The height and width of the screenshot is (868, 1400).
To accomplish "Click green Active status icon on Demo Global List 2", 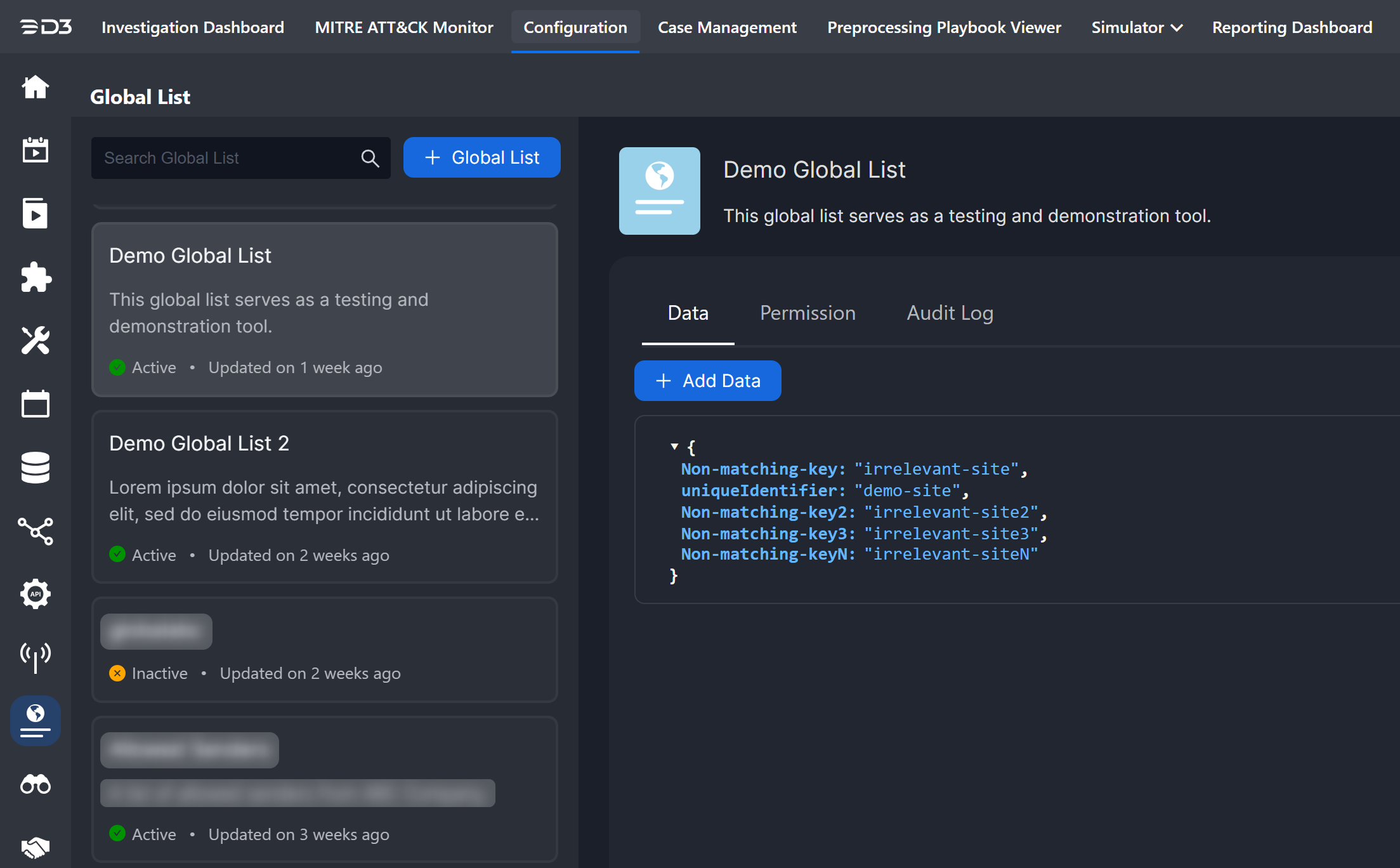I will 117,555.
